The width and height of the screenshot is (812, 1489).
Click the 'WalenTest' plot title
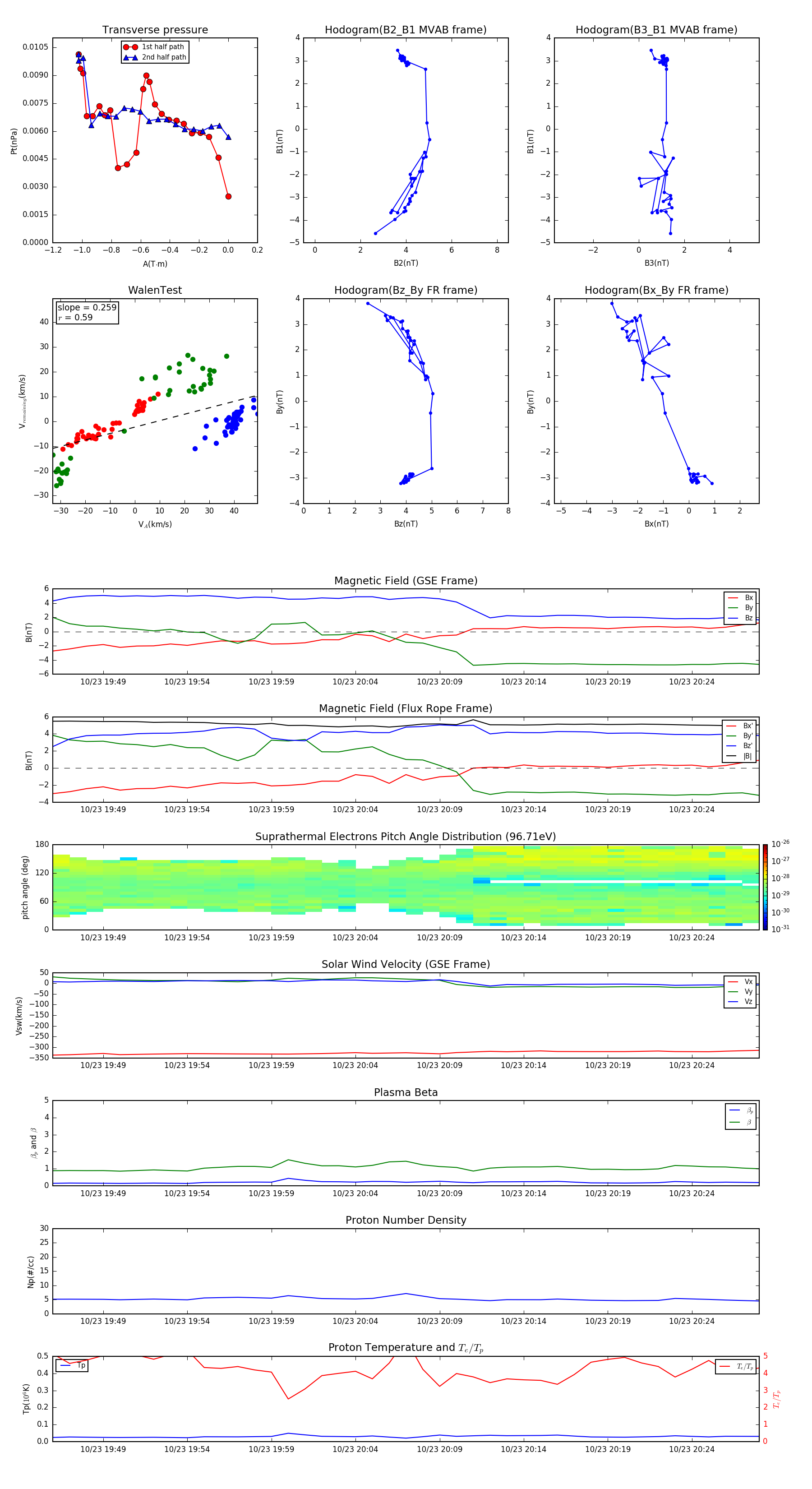point(155,290)
